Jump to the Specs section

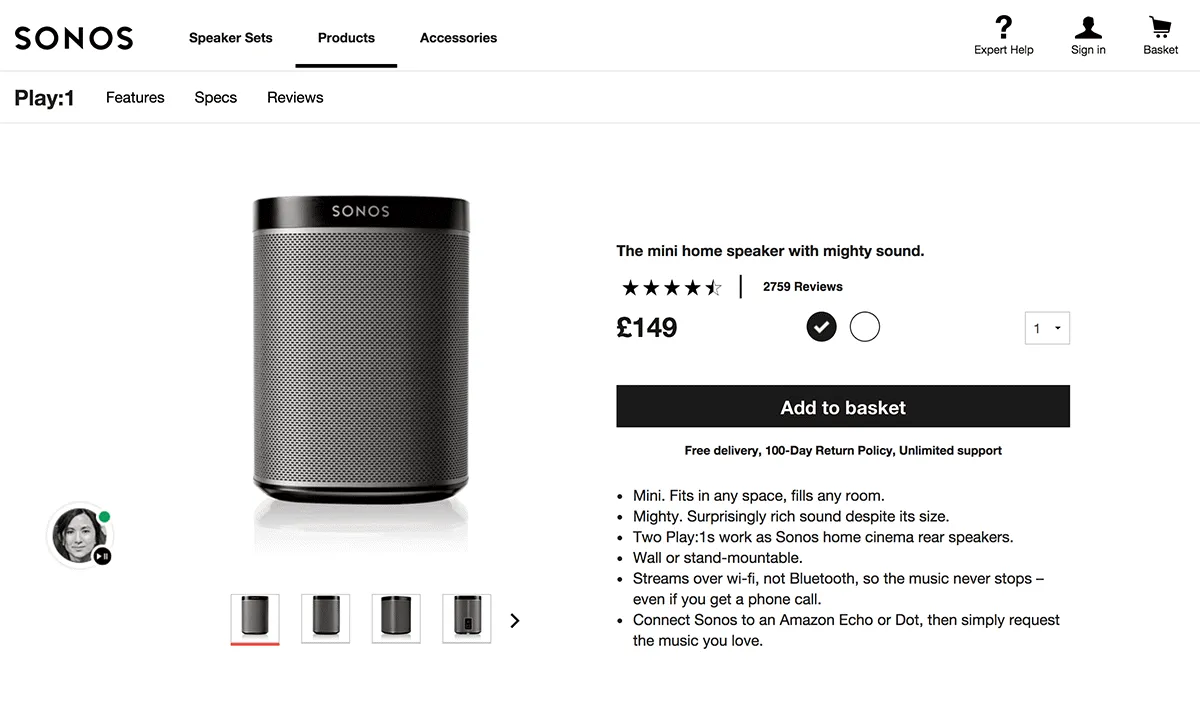pyautogui.click(x=215, y=97)
